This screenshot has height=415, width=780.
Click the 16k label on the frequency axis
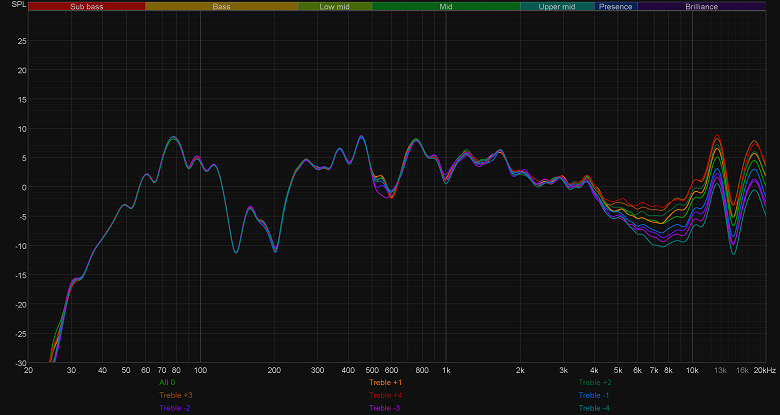click(742, 370)
